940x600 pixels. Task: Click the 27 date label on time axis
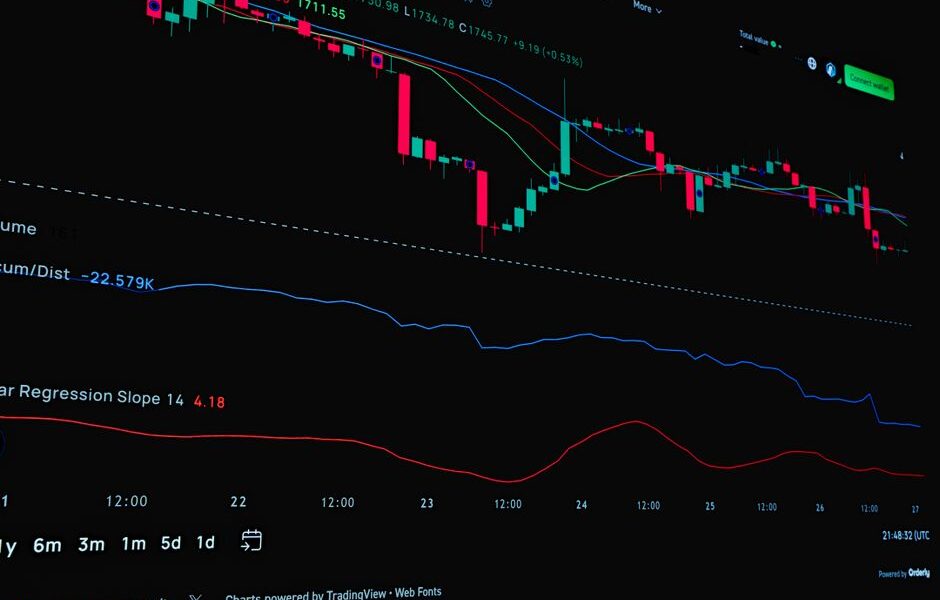click(x=915, y=509)
